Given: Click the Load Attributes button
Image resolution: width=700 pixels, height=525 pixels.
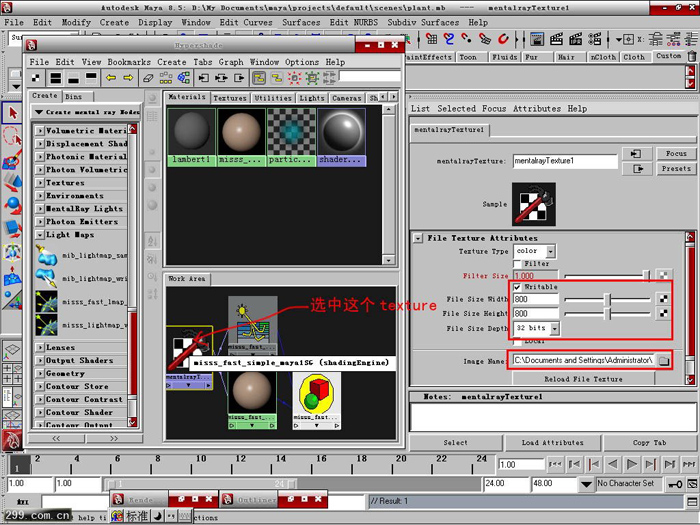Looking at the screenshot, I should [553, 443].
